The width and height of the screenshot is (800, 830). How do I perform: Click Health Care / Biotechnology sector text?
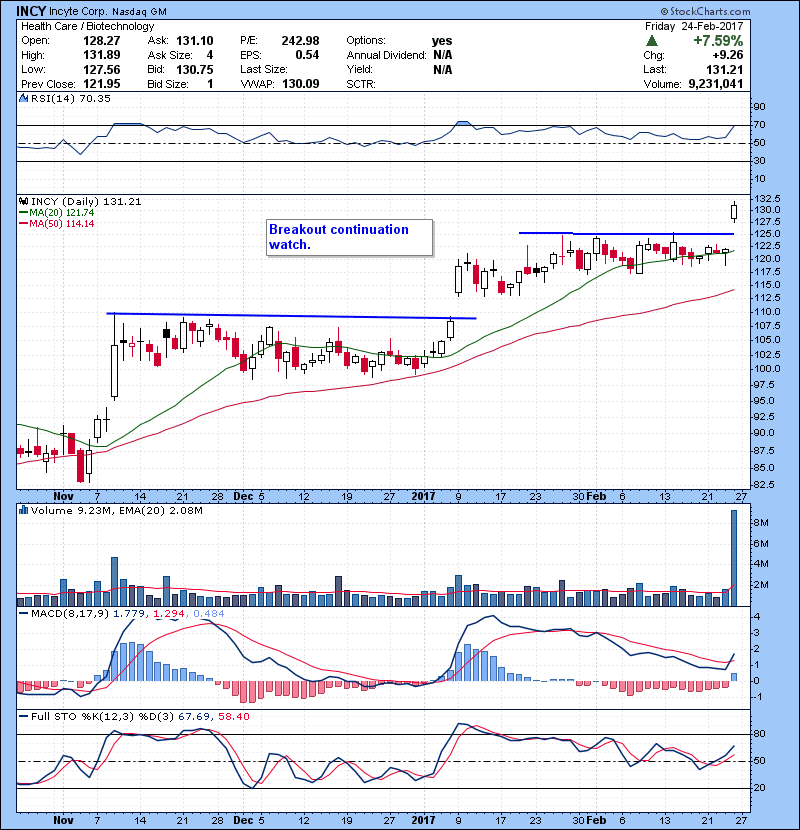(x=88, y=26)
